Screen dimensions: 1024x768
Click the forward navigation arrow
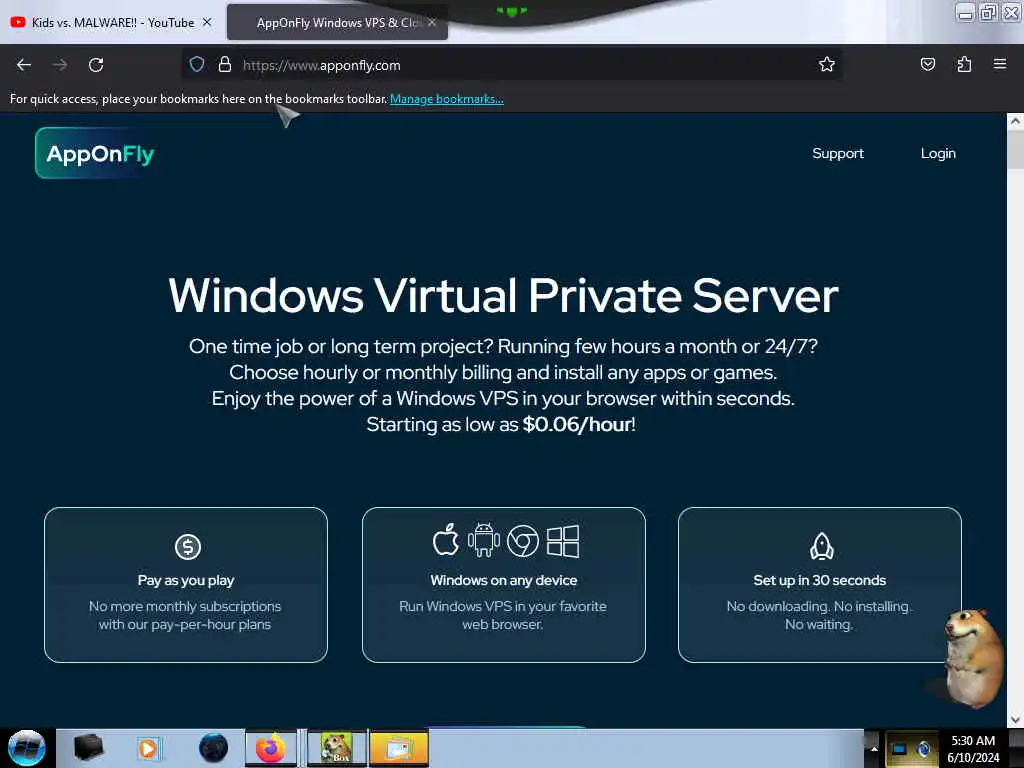pos(60,65)
